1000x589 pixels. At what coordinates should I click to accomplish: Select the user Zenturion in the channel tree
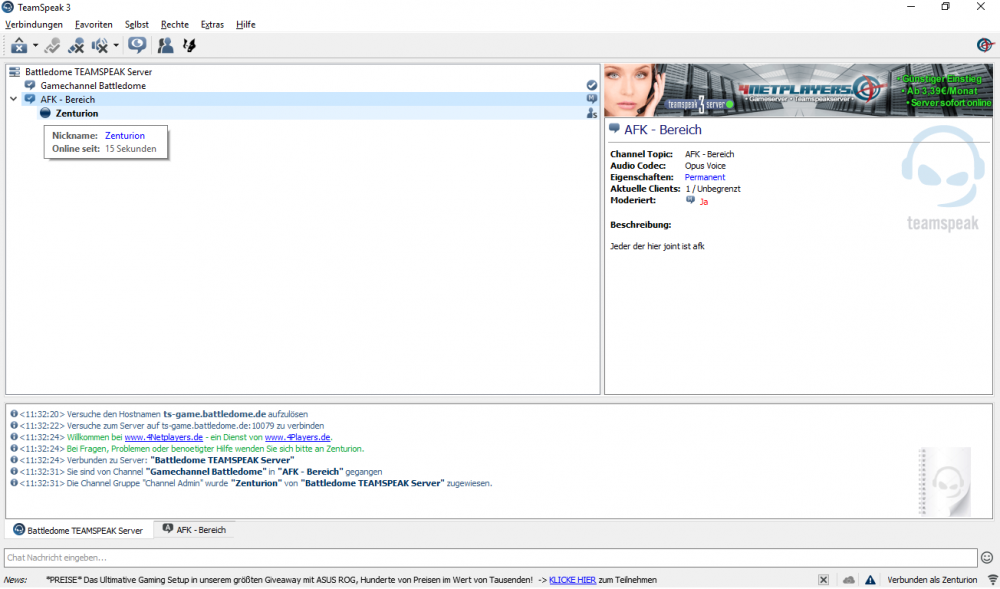77,113
